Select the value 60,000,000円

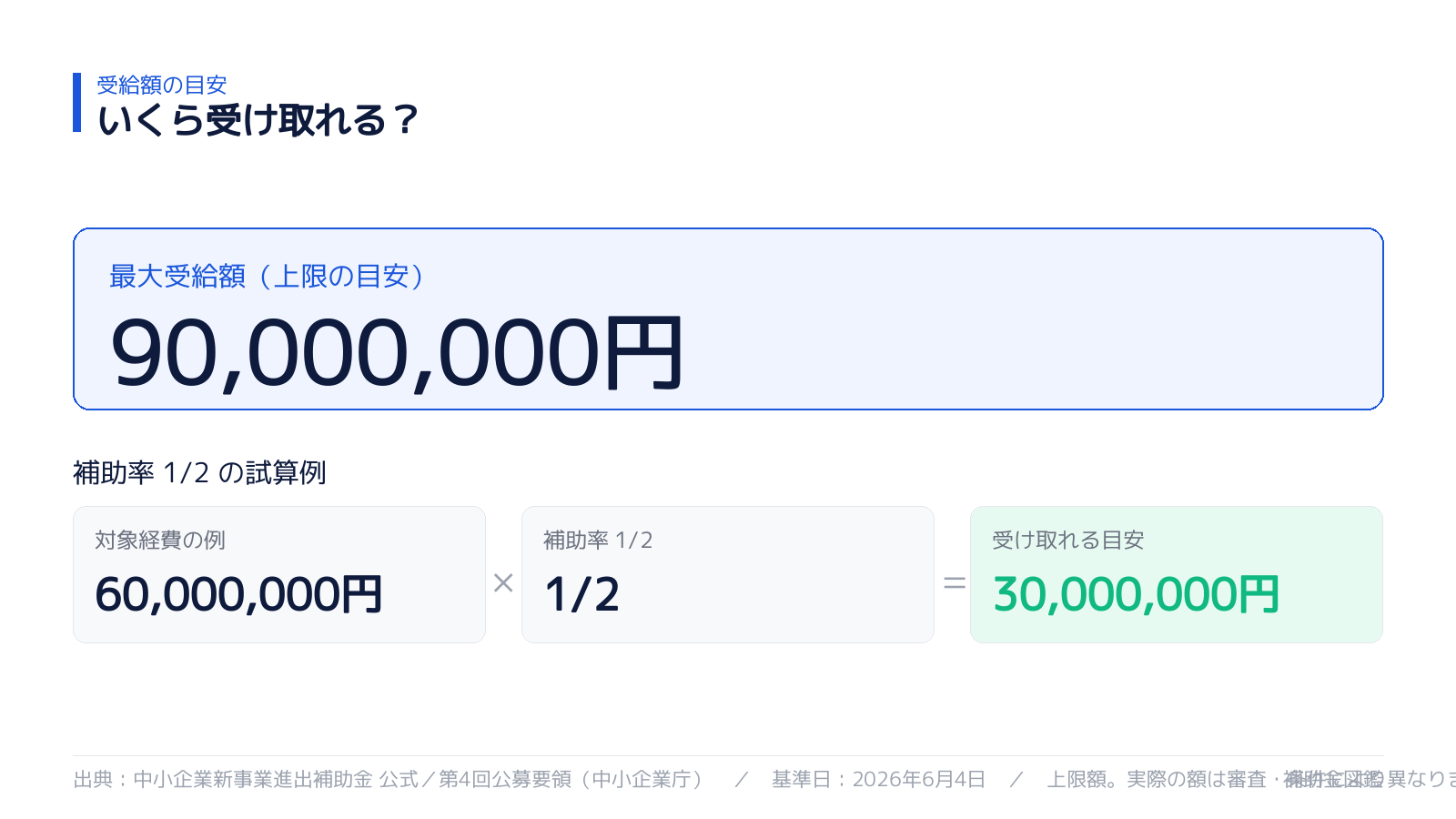[238, 594]
